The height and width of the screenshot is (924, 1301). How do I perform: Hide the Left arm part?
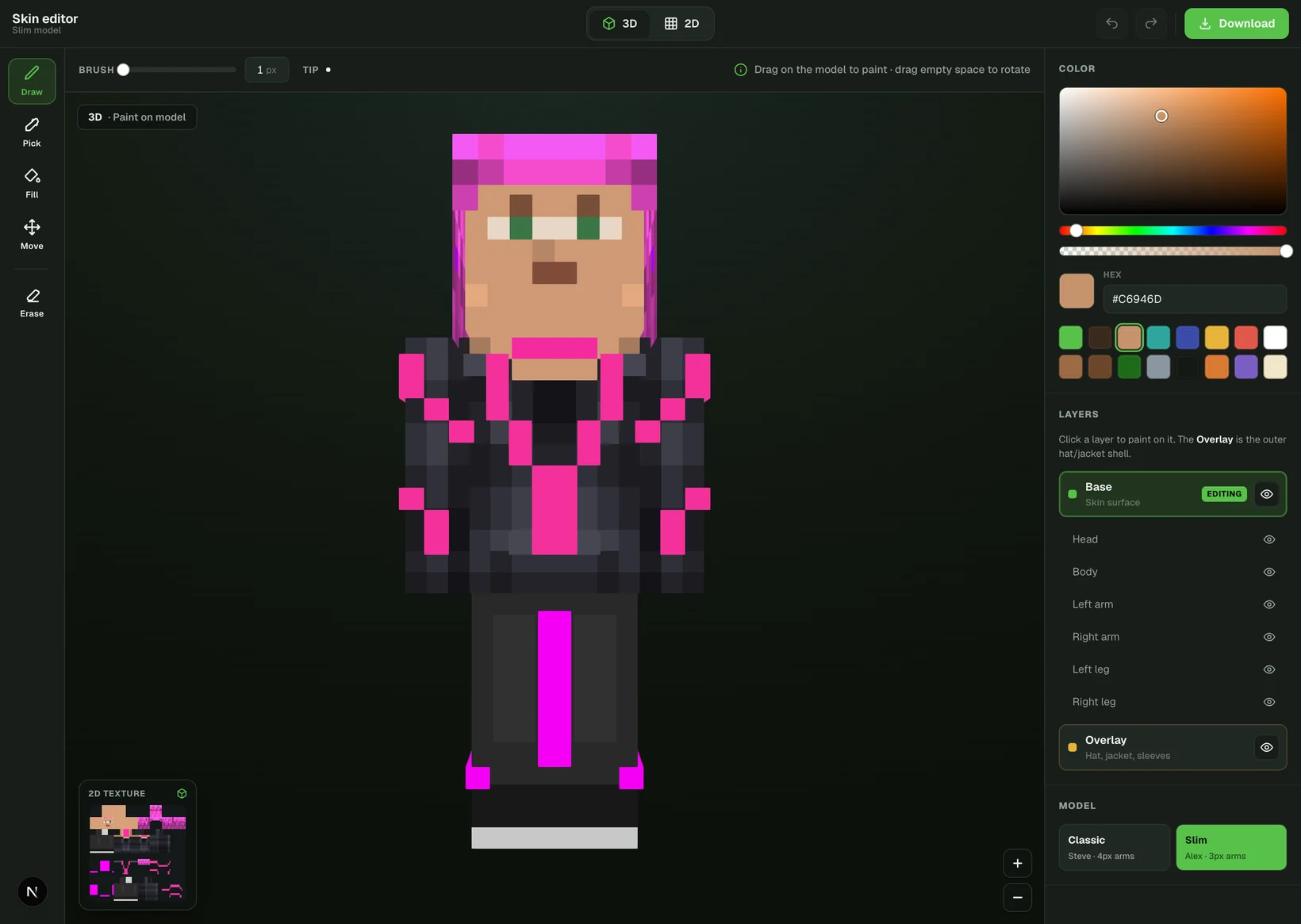pos(1269,604)
